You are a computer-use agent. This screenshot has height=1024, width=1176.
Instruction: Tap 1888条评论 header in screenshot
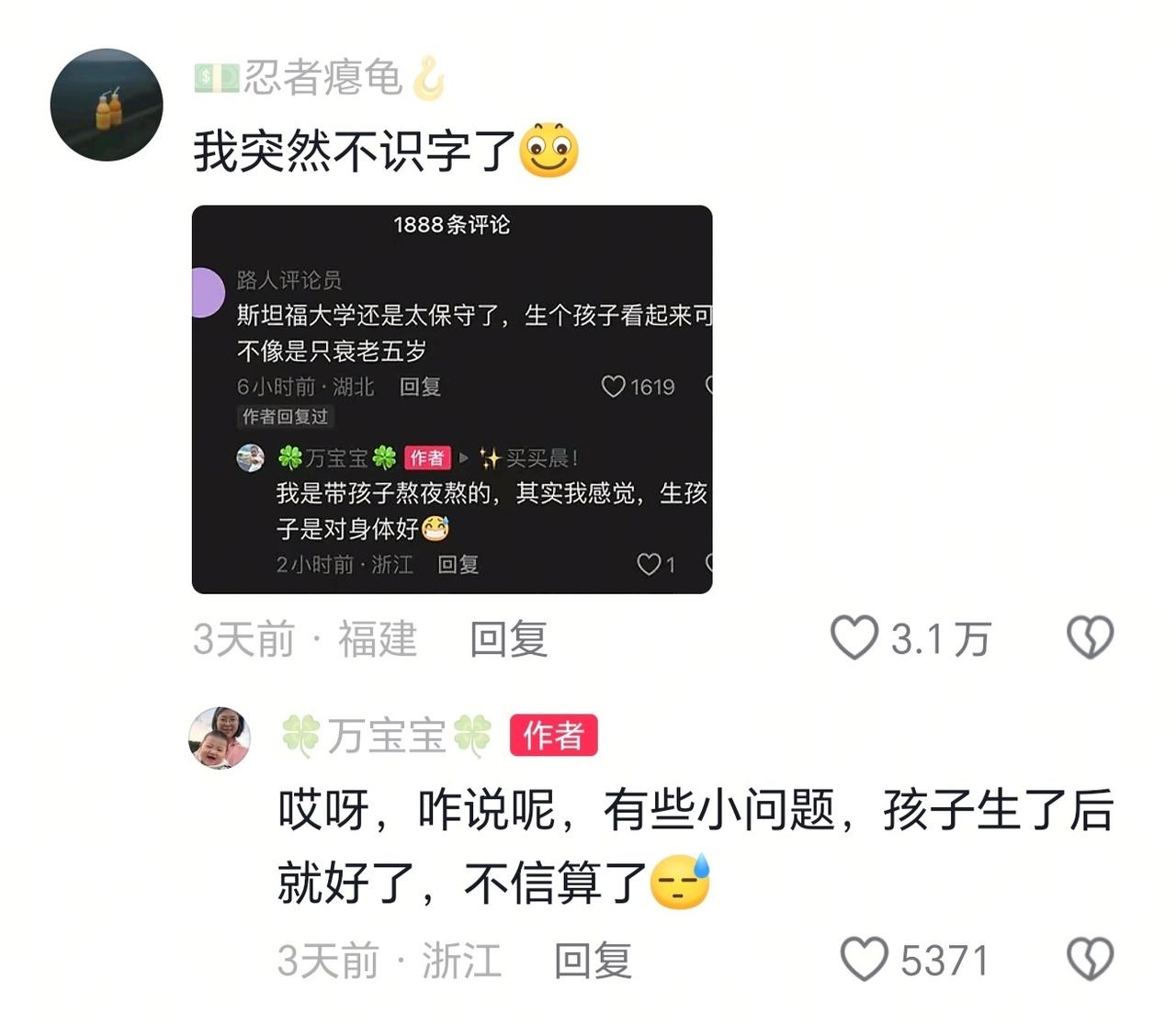tap(452, 225)
